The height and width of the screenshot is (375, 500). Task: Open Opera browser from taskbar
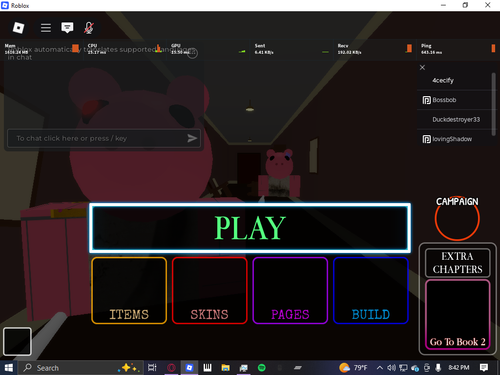171,368
